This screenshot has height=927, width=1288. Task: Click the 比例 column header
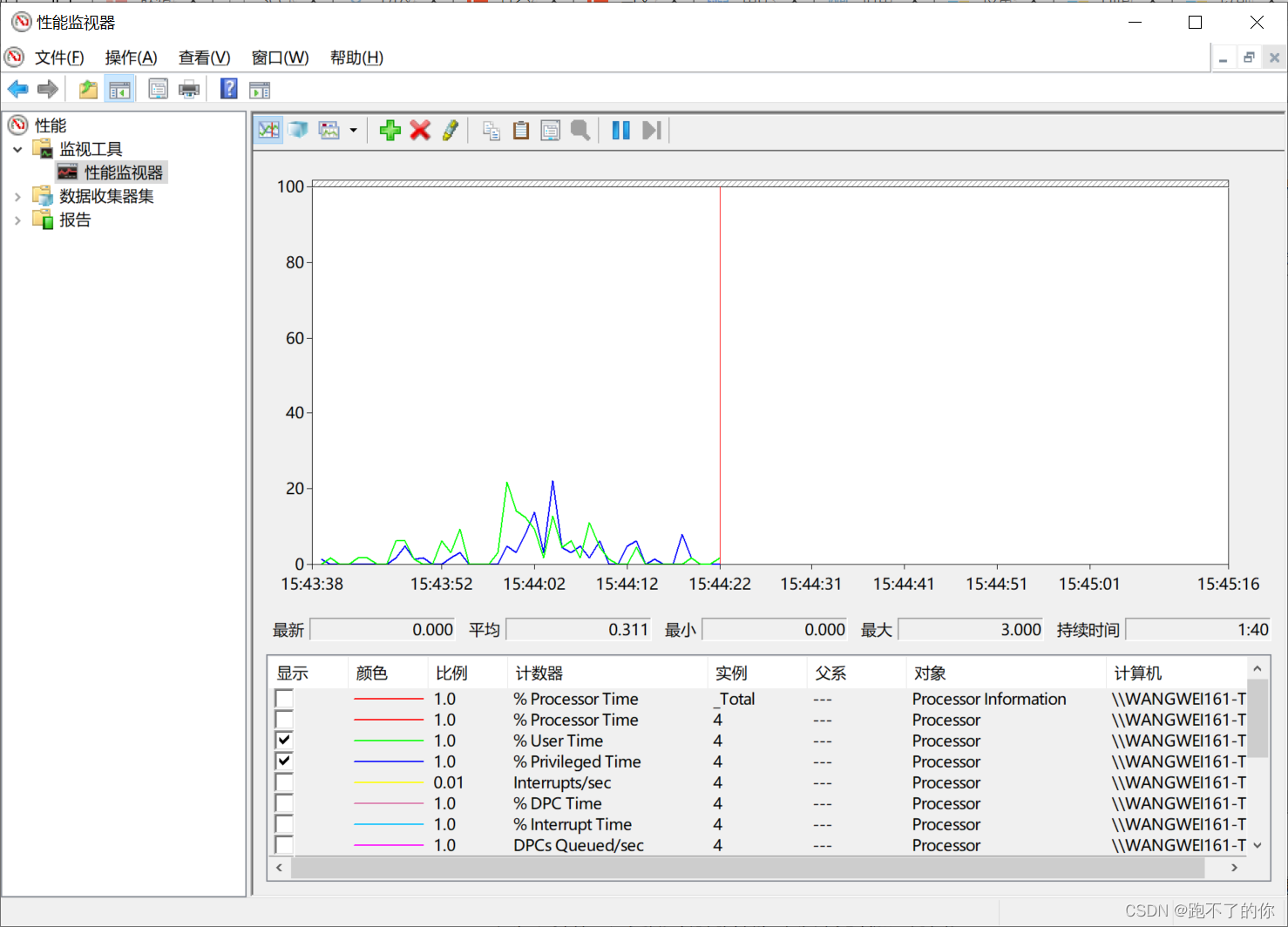pyautogui.click(x=468, y=673)
